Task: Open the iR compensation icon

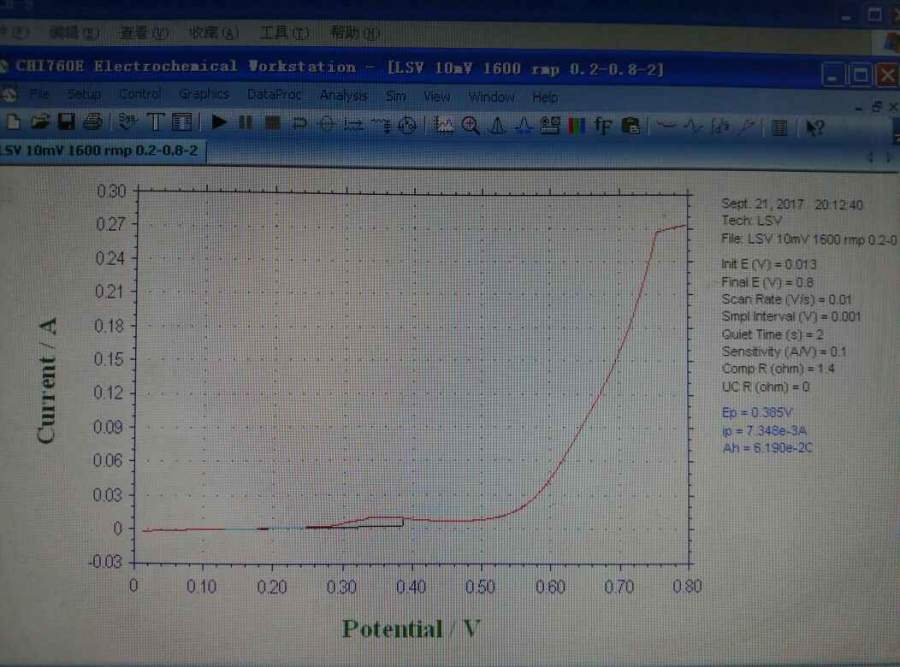Action: (x=353, y=124)
